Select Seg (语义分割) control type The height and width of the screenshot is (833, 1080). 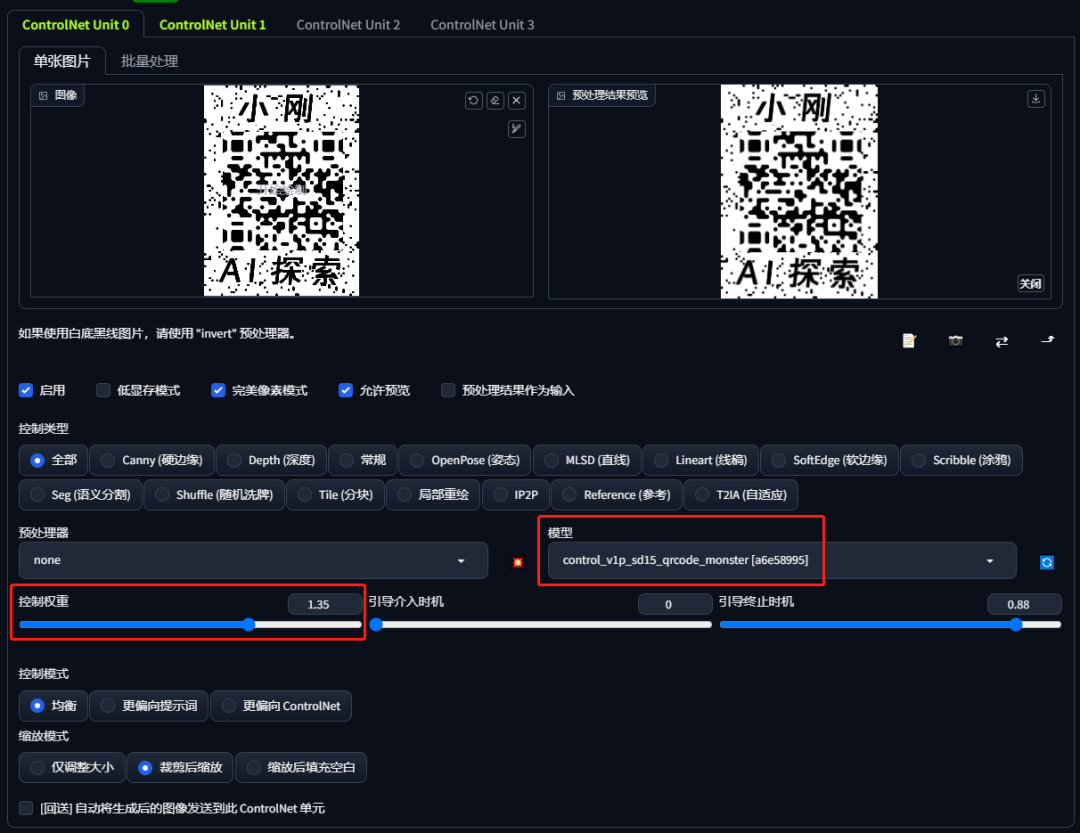coord(81,495)
